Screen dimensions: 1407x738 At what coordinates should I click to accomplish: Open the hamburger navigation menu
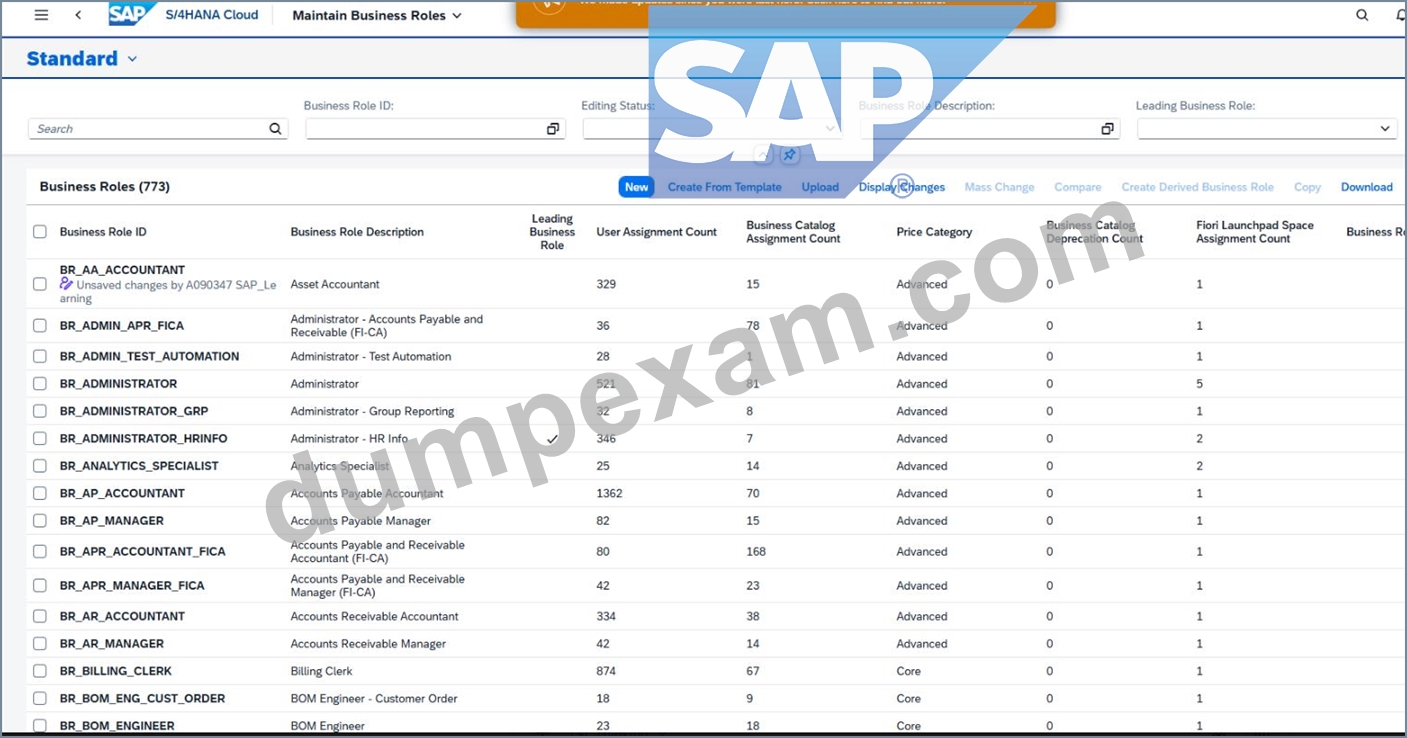pyautogui.click(x=41, y=15)
